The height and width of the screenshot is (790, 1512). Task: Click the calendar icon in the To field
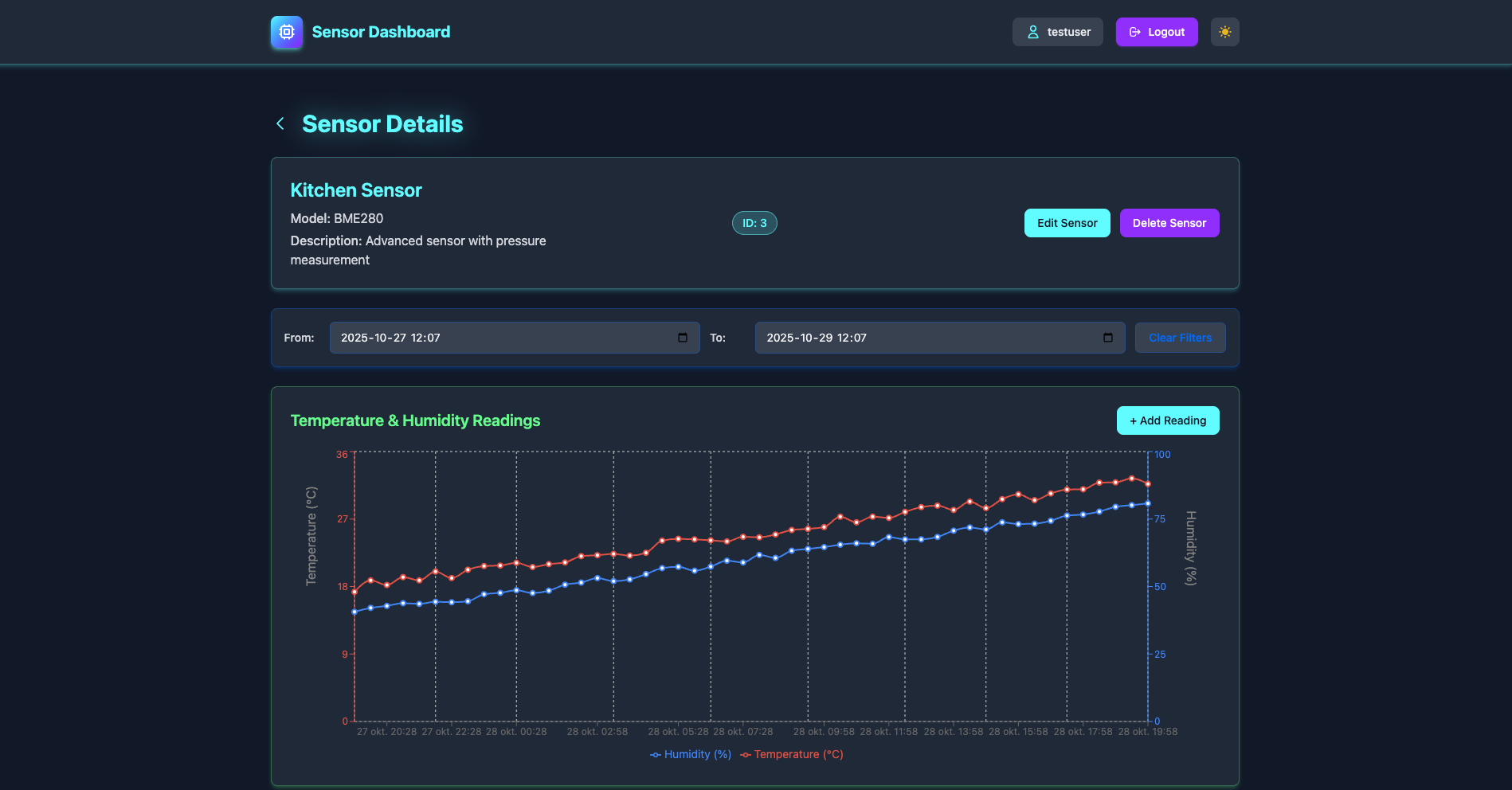[1108, 338]
